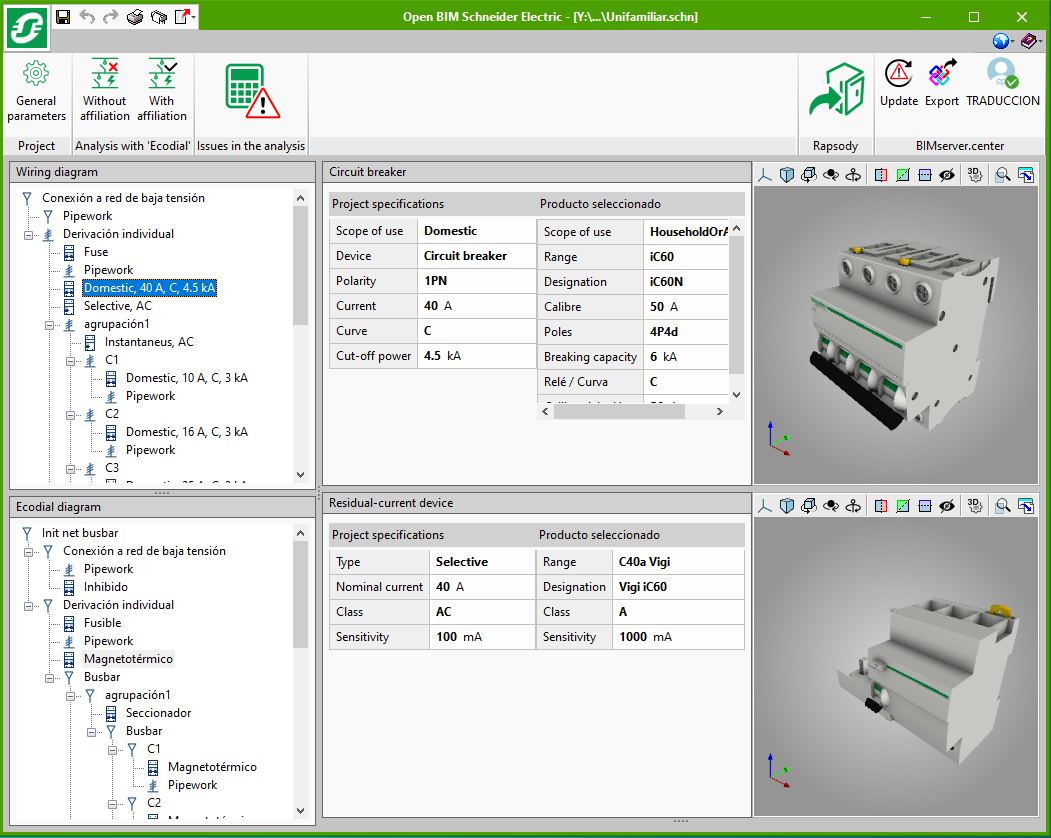Open the report export icon with red arrow
The height and width of the screenshot is (838, 1051).
tap(182, 17)
